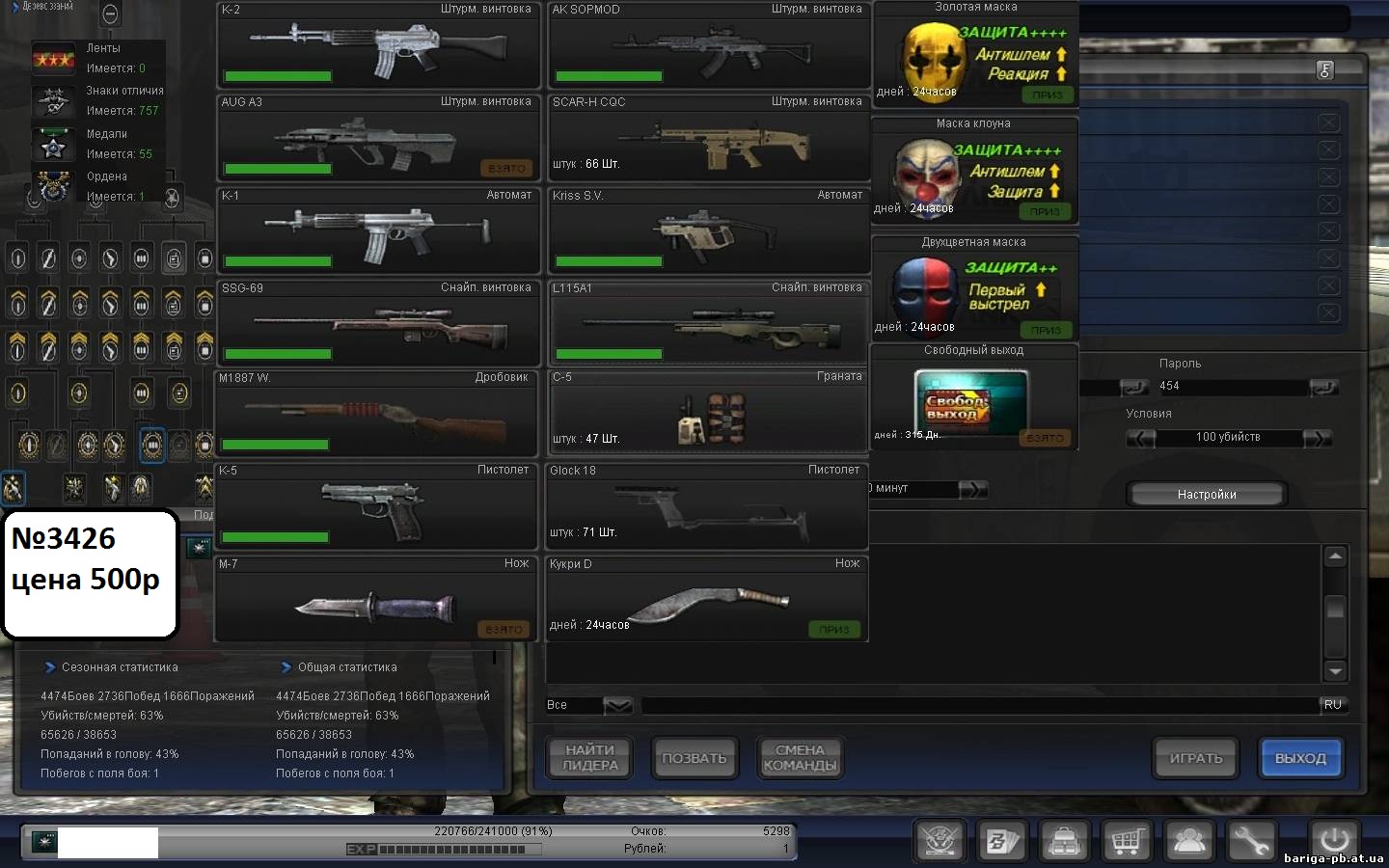Click the L115A1 green durability bar
The height and width of the screenshot is (868, 1389).
pos(609,354)
